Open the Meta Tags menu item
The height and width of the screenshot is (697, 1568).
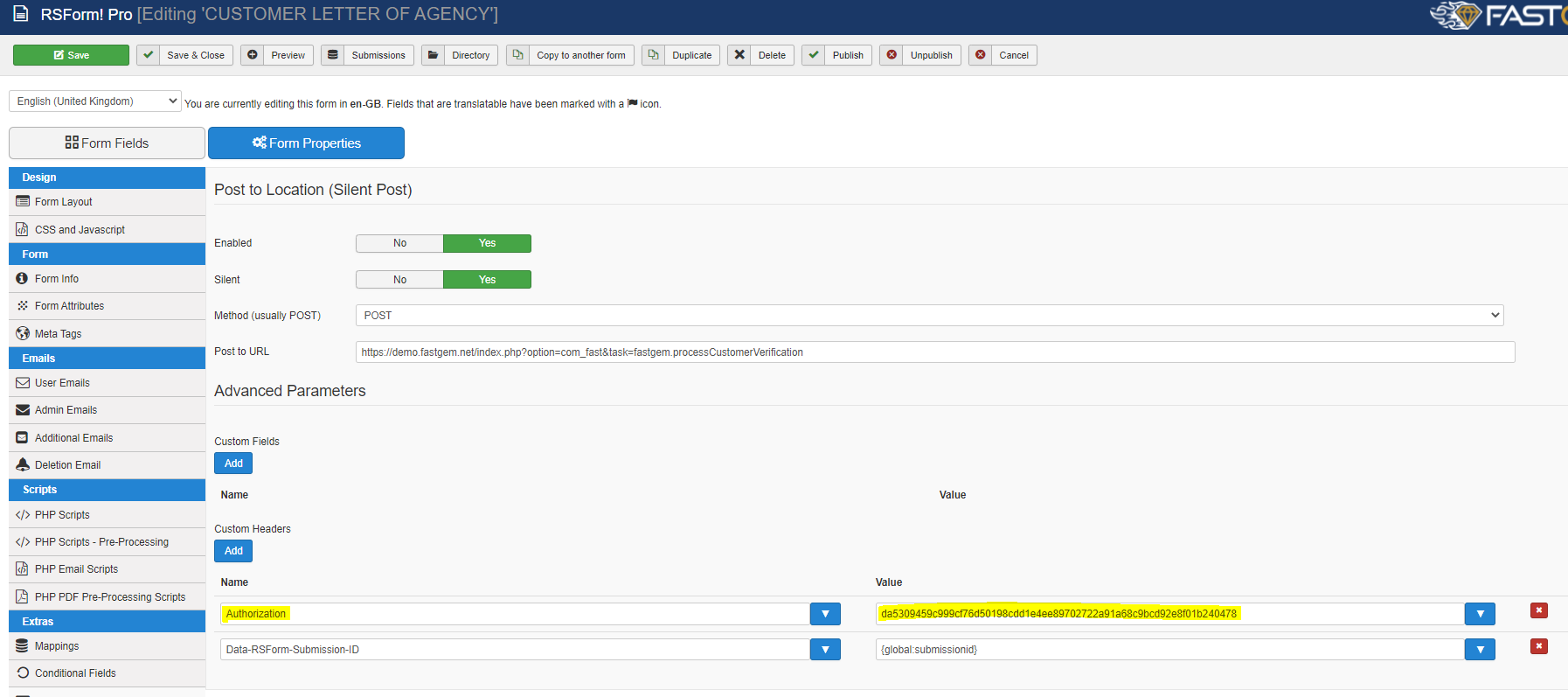107,334
